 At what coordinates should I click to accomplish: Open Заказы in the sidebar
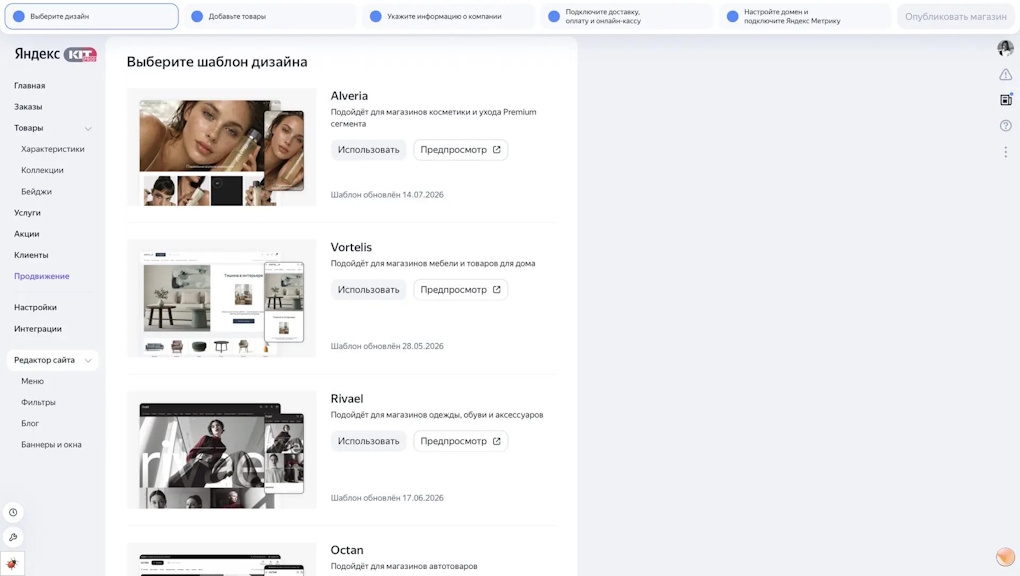28,107
